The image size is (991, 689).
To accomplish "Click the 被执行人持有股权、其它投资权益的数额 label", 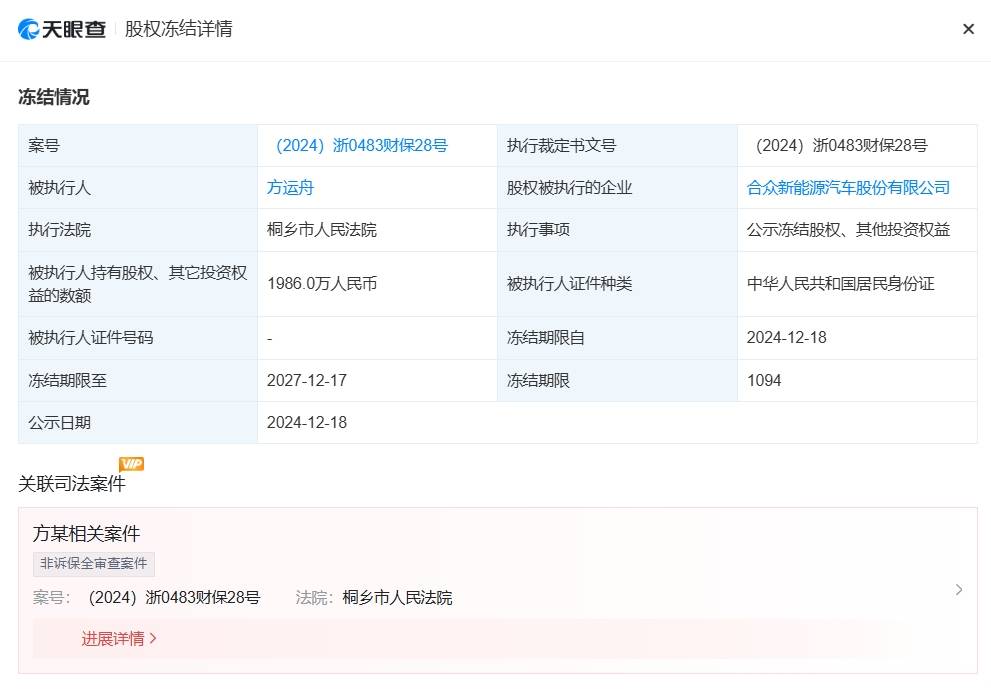I will 138,284.
